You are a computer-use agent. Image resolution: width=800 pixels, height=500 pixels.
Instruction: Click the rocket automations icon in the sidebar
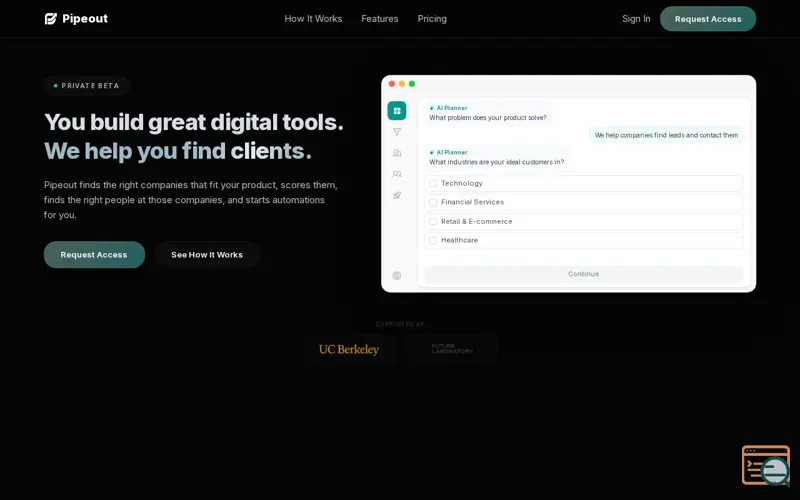pos(397,195)
